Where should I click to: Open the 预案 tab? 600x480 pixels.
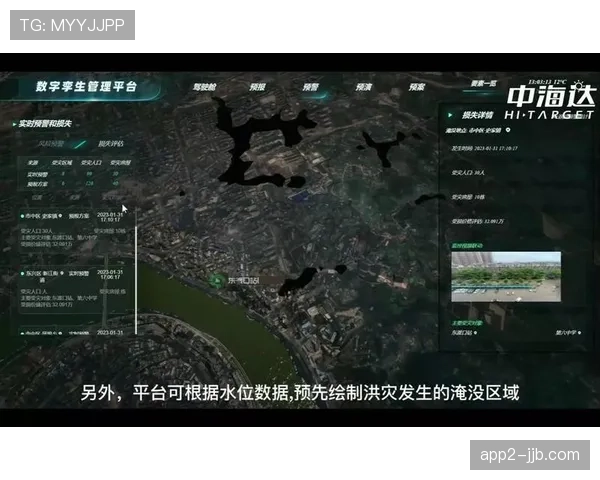coord(417,87)
